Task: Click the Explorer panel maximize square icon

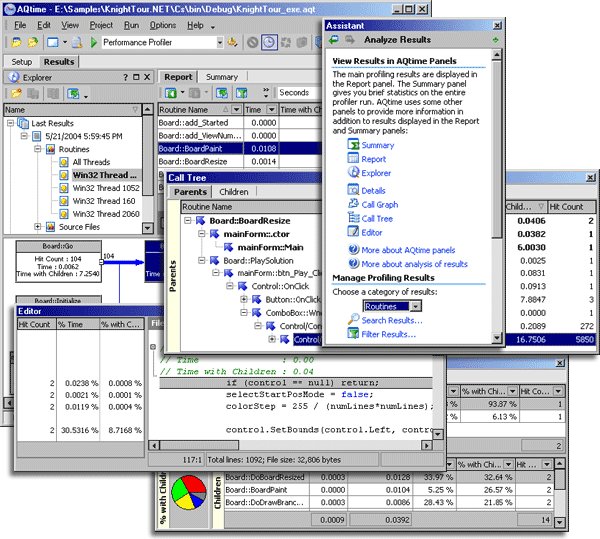Action: [x=136, y=77]
